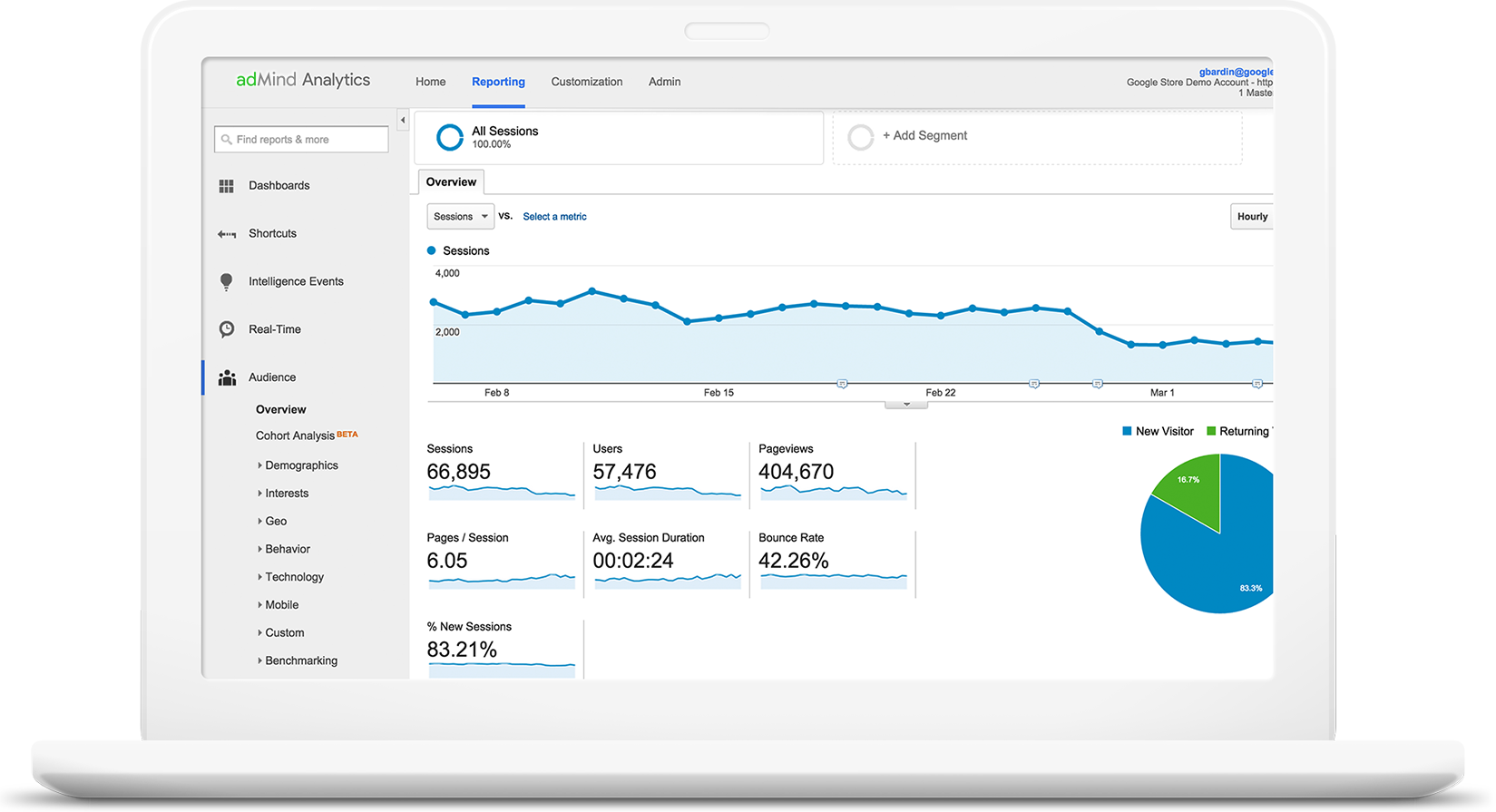Screen dimensions: 1496x812
Task: Collapse the left sidebar with arrow
Action: click(403, 120)
